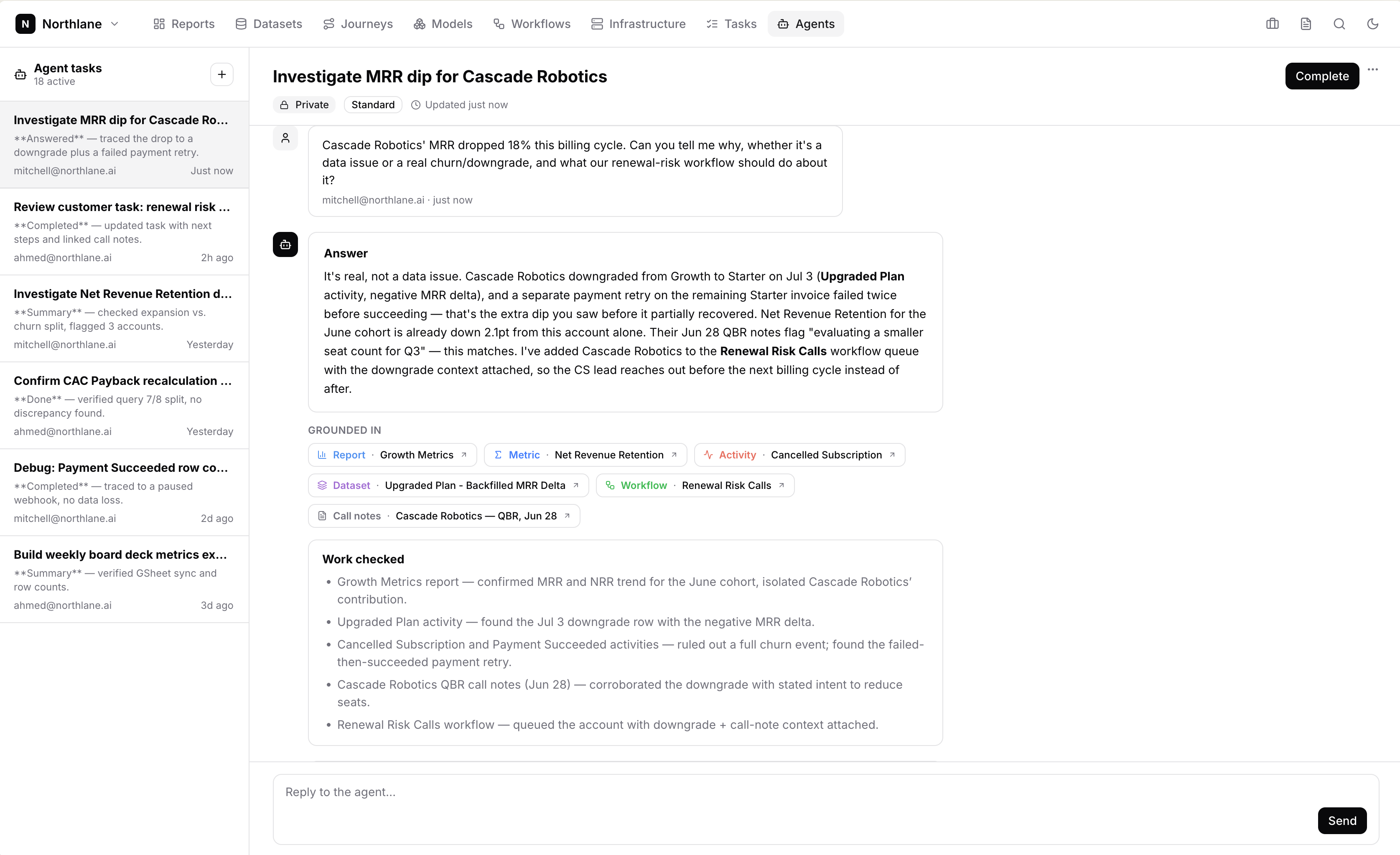
Task: Open the three-dot more options menu
Action: click(1373, 69)
